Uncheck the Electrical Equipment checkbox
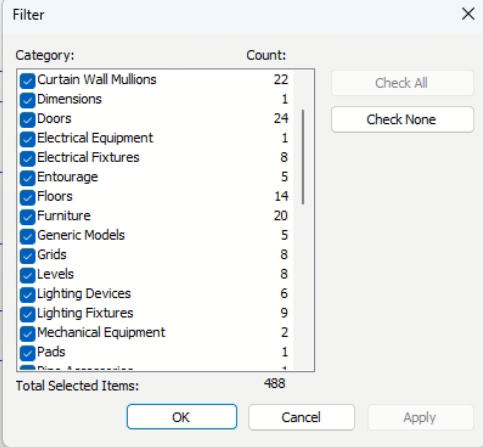Screen dimensions: 483x447 [x=27, y=139]
